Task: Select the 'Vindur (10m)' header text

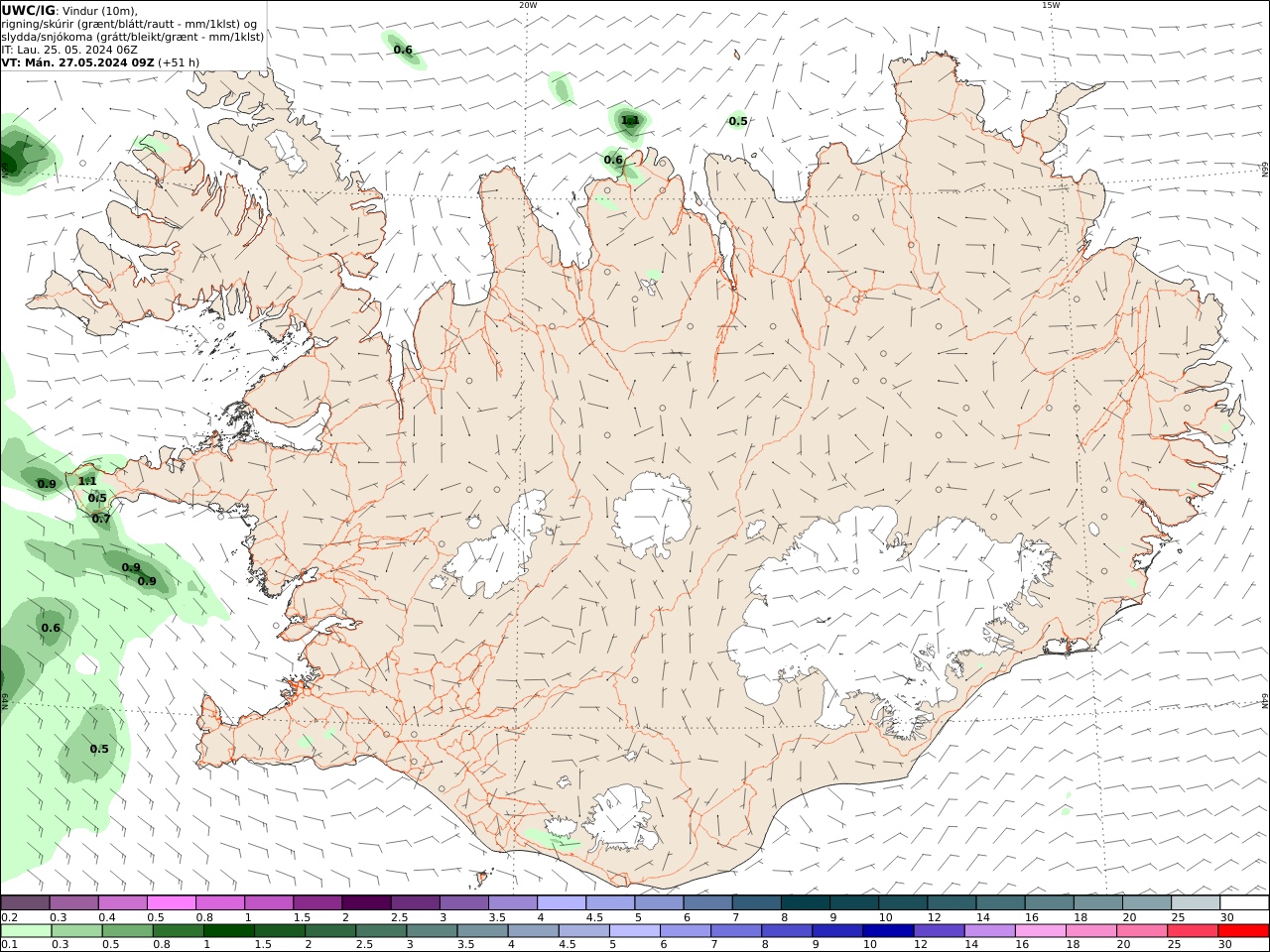Action: click(x=99, y=11)
